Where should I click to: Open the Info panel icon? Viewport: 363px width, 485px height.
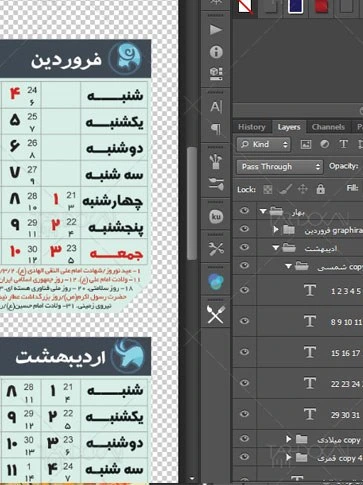[216, 52]
